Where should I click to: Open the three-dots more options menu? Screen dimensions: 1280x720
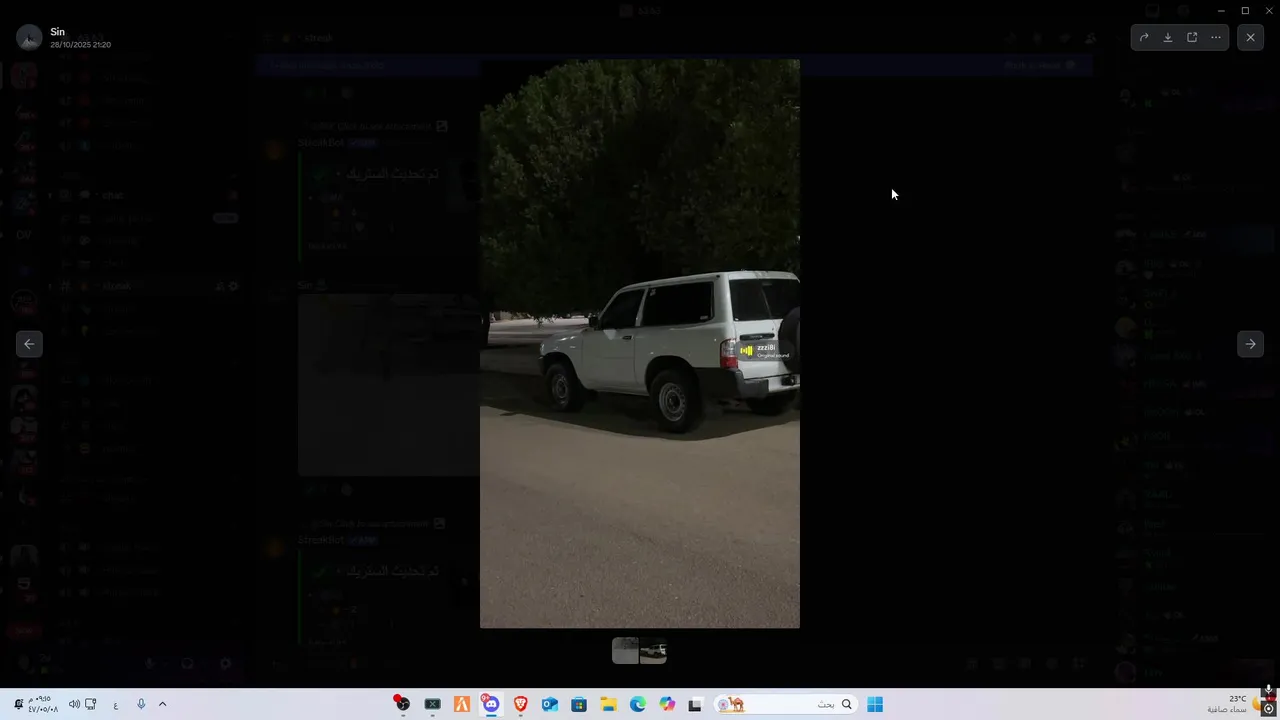(1216, 37)
